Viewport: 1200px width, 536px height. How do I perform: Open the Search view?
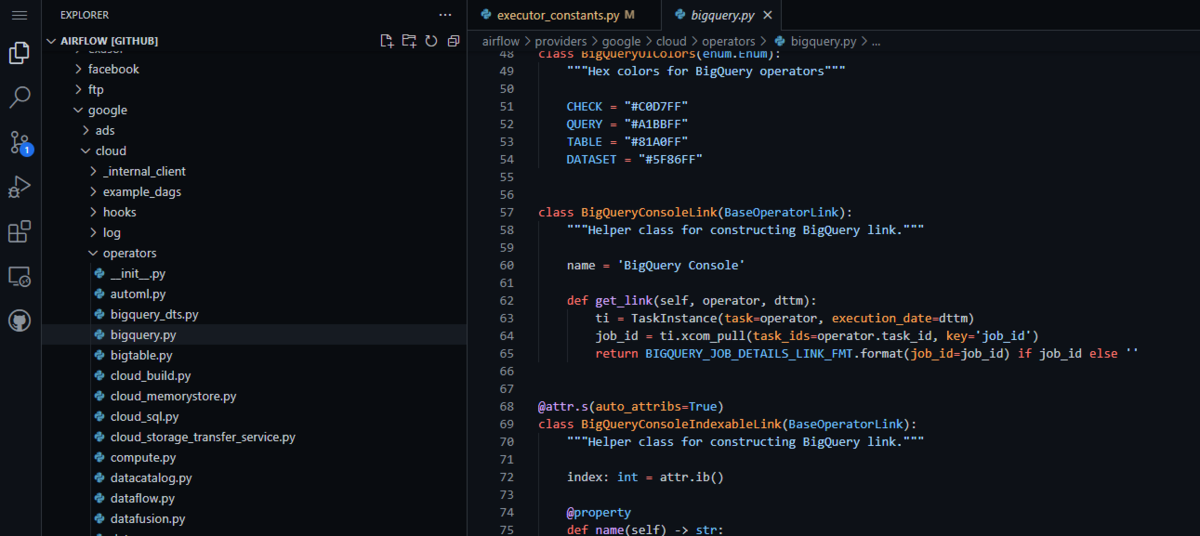click(x=19, y=97)
